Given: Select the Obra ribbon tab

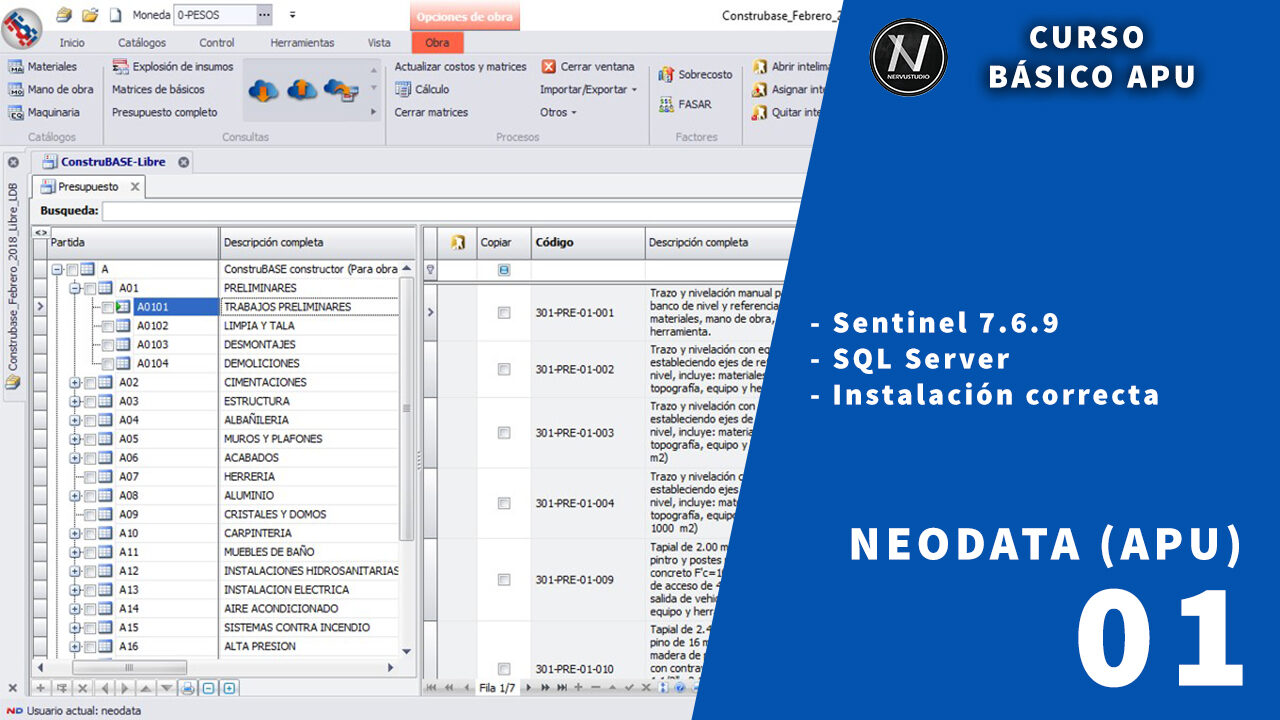Looking at the screenshot, I should [x=437, y=43].
